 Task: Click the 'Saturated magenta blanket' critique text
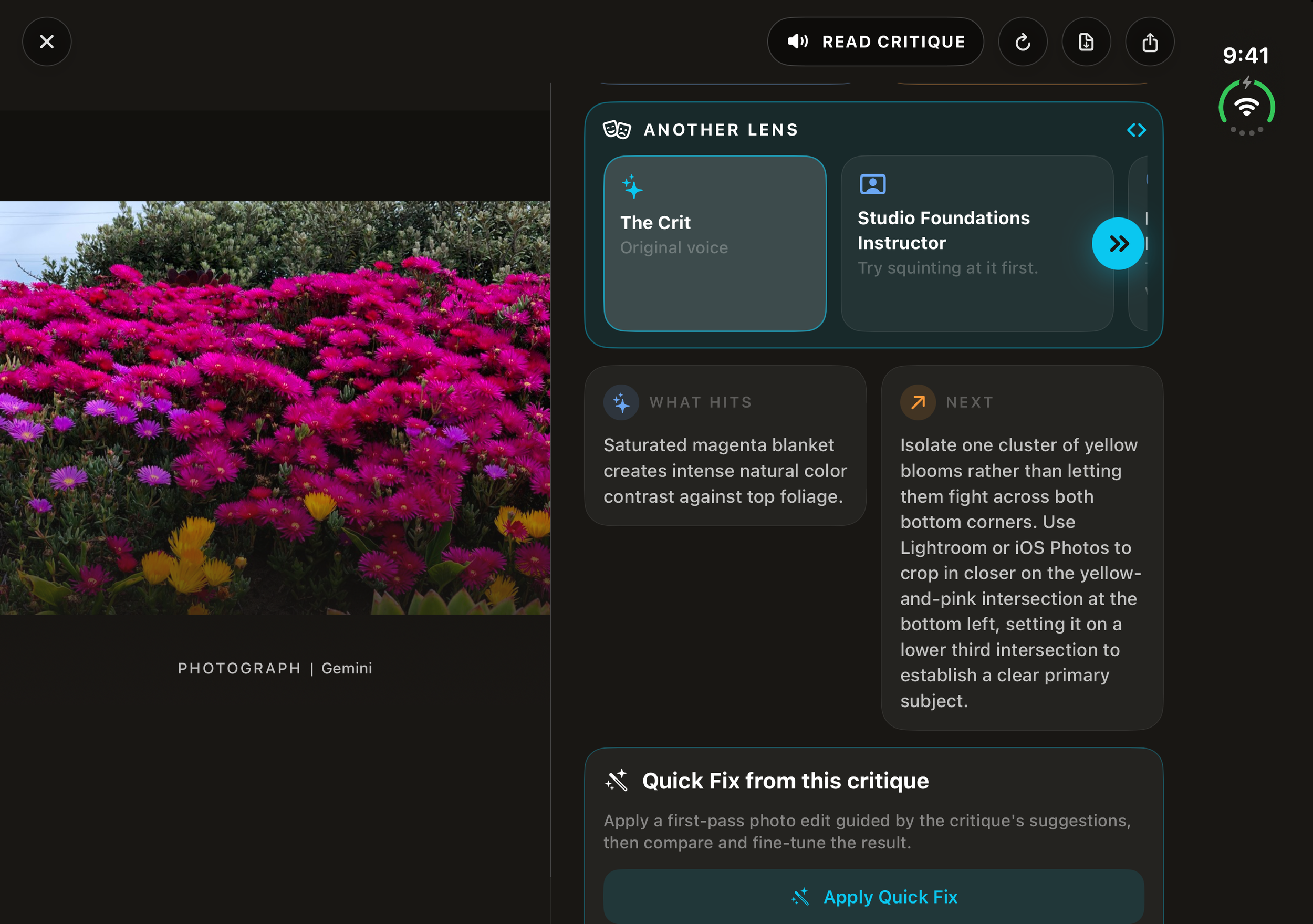pos(725,471)
